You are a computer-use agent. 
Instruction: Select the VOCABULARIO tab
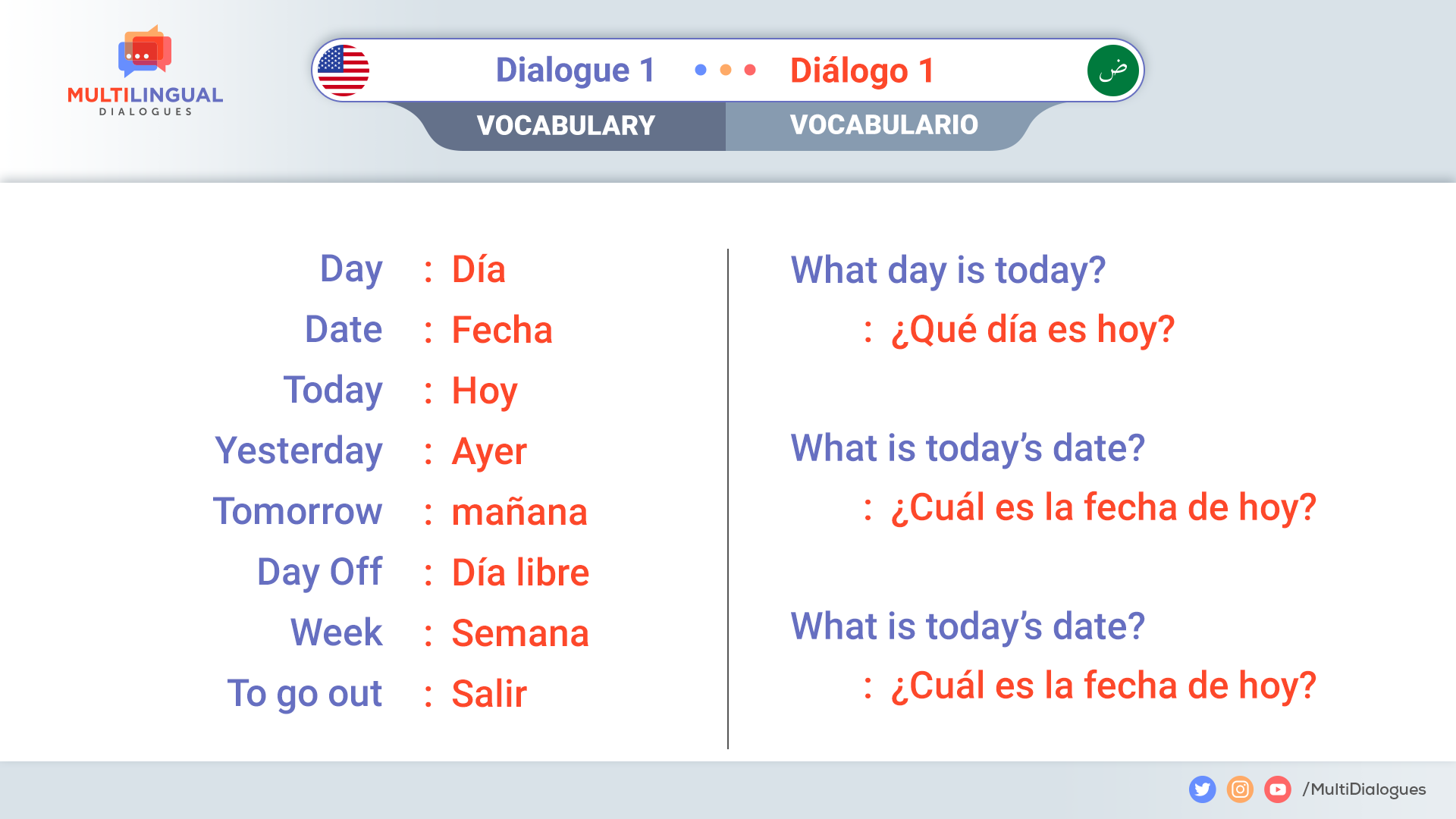click(884, 125)
